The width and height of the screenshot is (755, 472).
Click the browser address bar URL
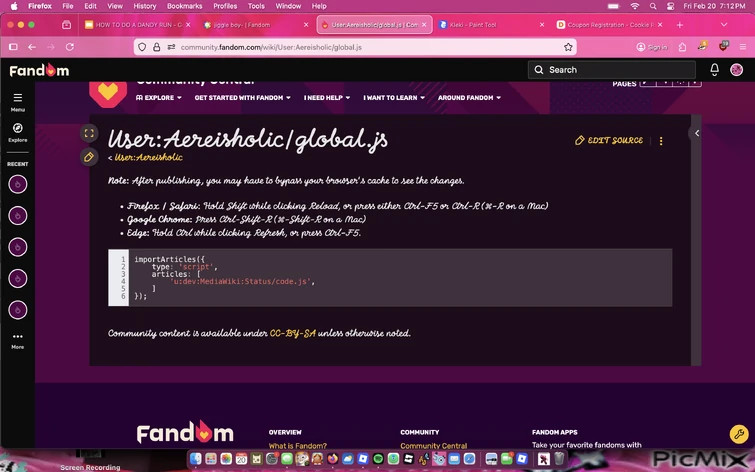click(x=271, y=47)
